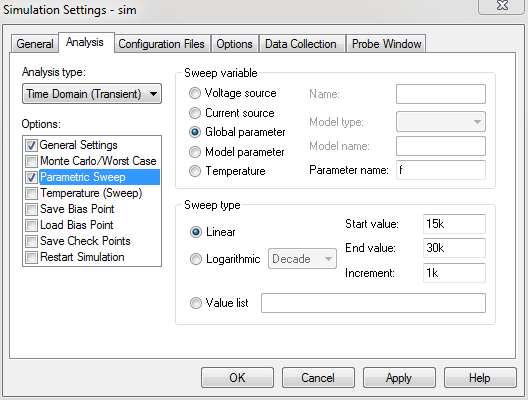Screen dimensions: 528x400
Task: Select the Value list radio button
Action: tap(196, 303)
